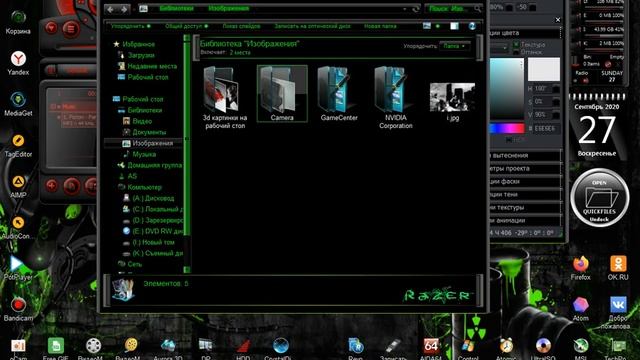
Task: Refresh the Explorer address bar
Action: [416, 9]
